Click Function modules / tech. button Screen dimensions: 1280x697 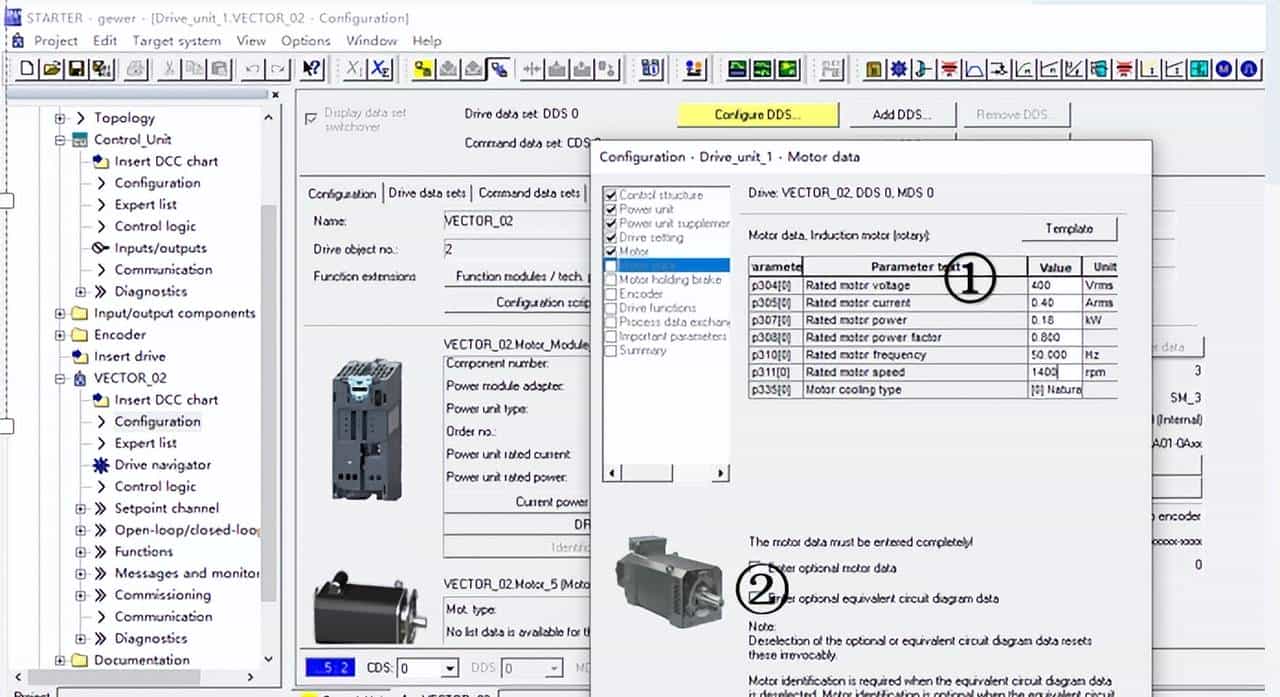[517, 276]
